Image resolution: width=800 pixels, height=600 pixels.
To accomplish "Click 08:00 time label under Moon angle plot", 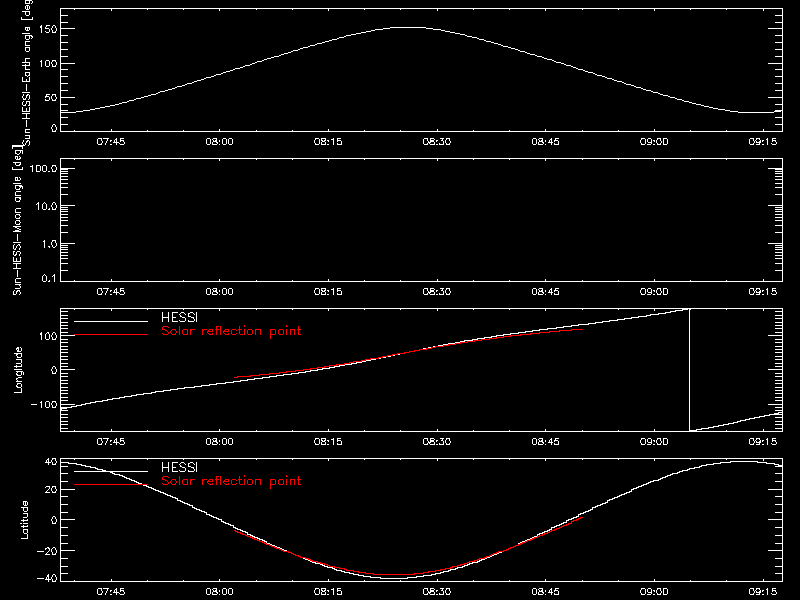I will pyautogui.click(x=219, y=292).
